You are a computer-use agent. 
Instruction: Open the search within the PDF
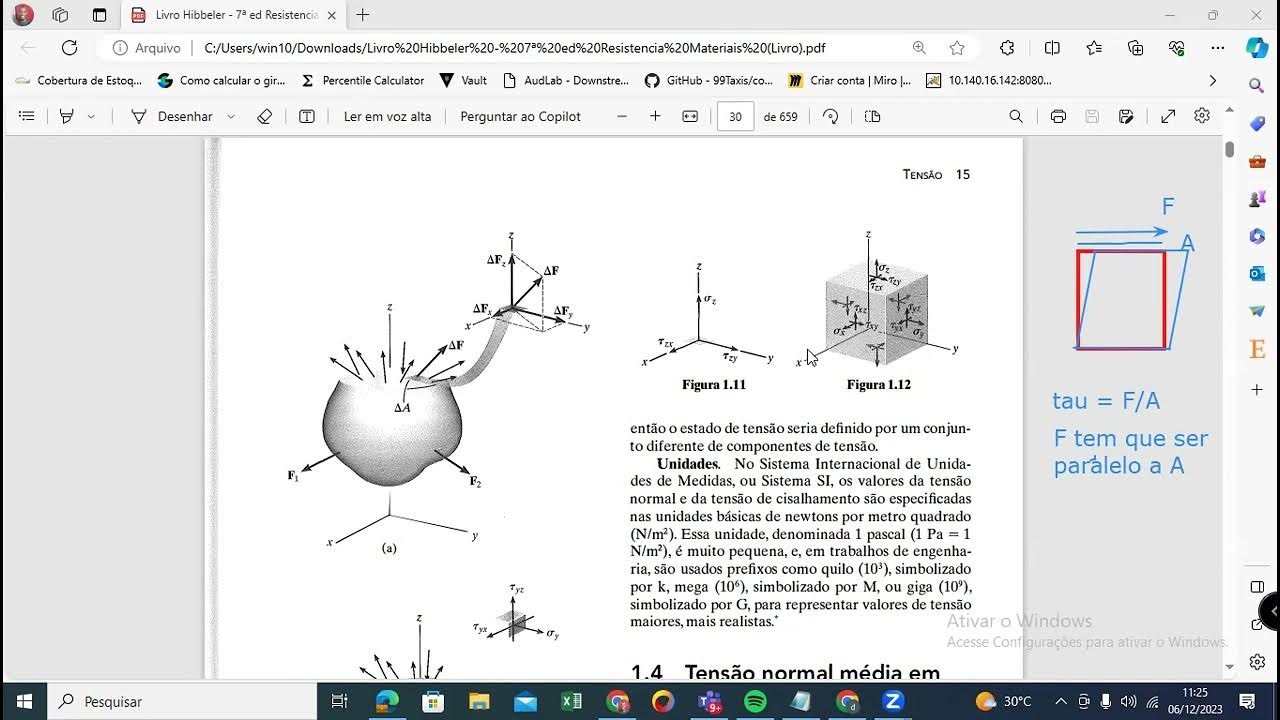(x=1015, y=116)
